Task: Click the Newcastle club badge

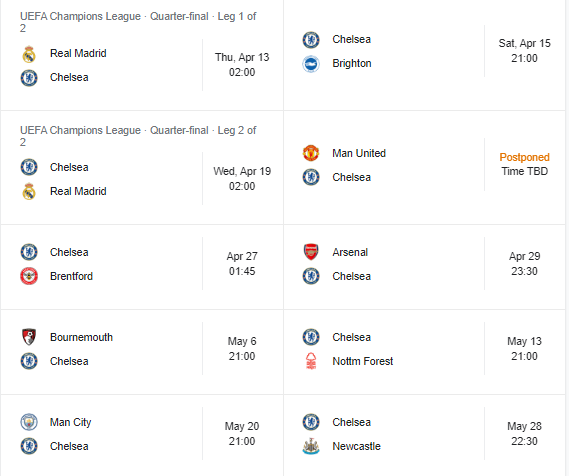Action: (311, 446)
